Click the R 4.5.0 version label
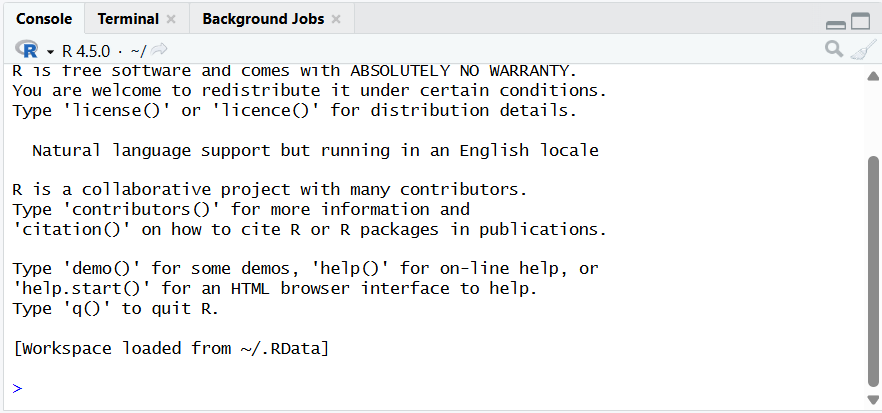The height and width of the screenshot is (413, 882). point(87,49)
